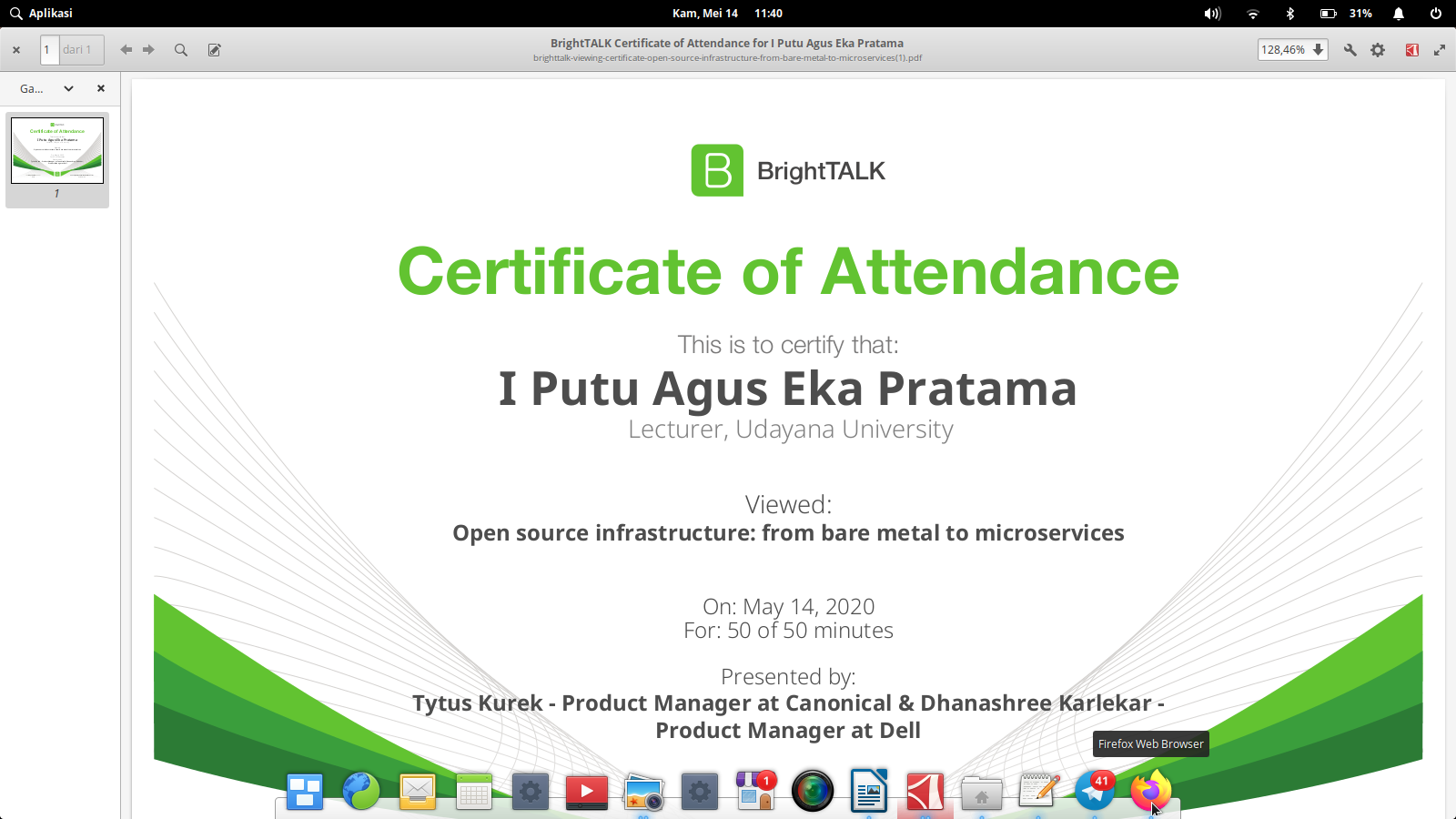Viewport: 1456px width, 819px height.
Task: Go to the next page arrow
Action: tap(148, 50)
